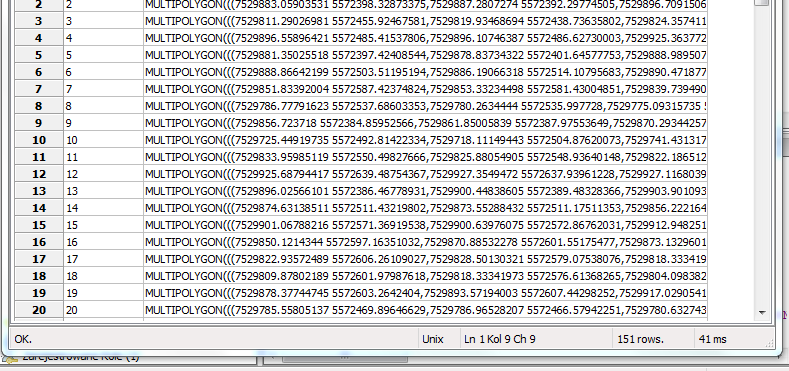Click the window resize grip in status bar

769,343
